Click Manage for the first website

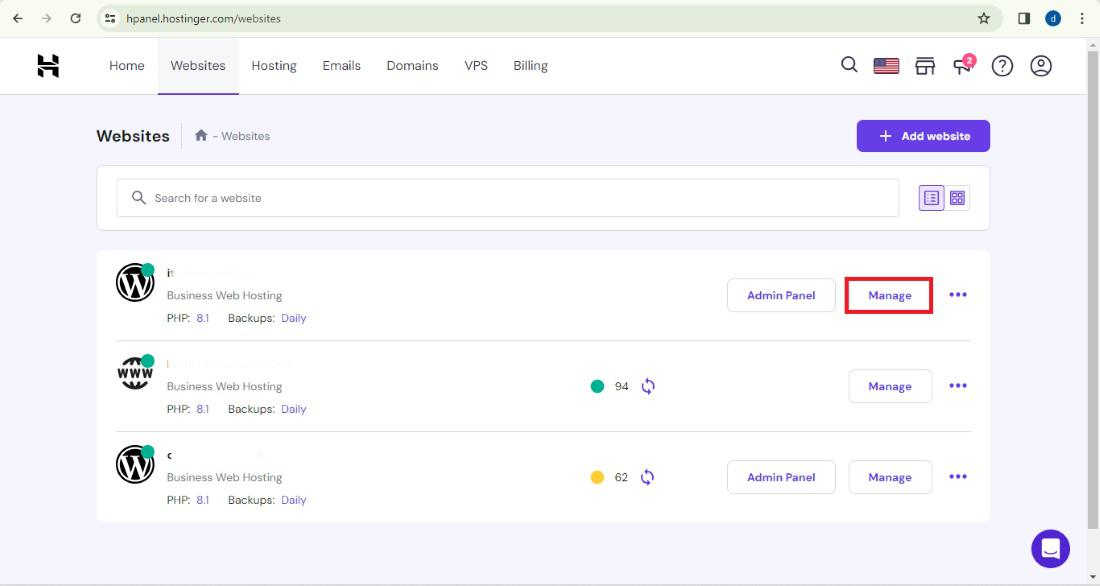(x=889, y=295)
